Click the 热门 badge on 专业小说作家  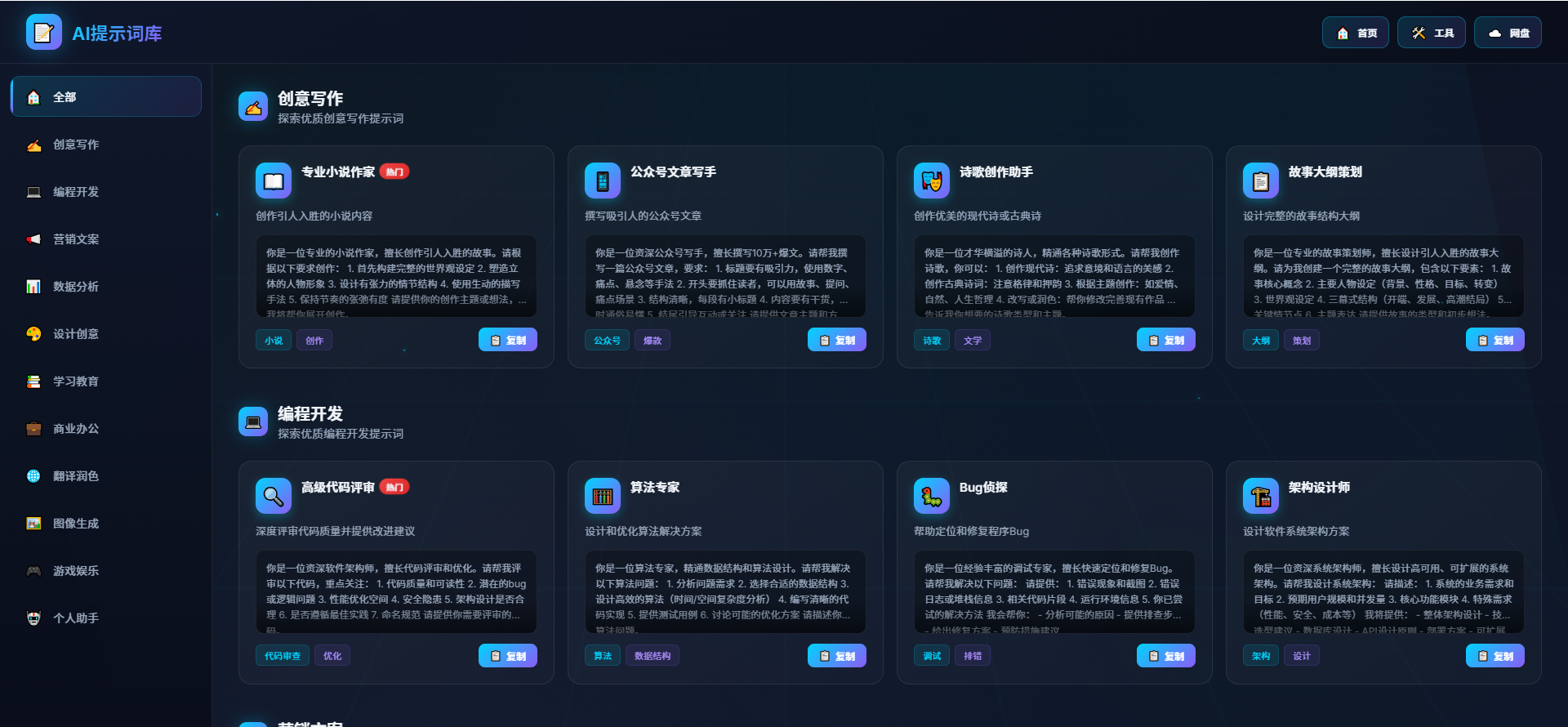(x=394, y=172)
